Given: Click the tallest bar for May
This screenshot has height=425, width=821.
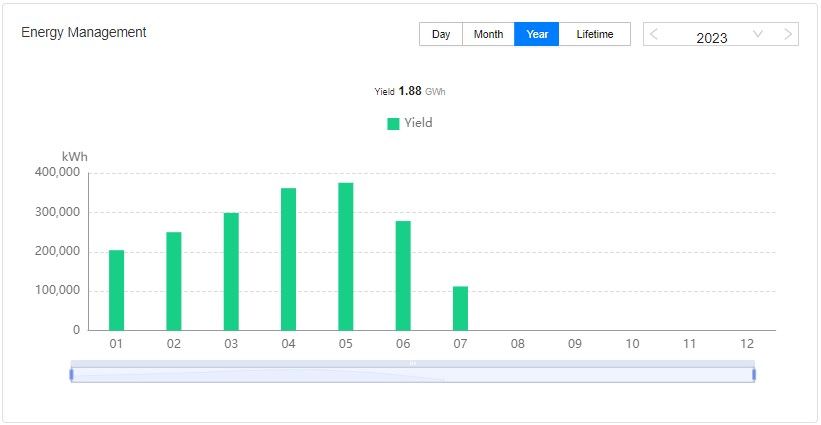Looking at the screenshot, I should pos(346,256).
